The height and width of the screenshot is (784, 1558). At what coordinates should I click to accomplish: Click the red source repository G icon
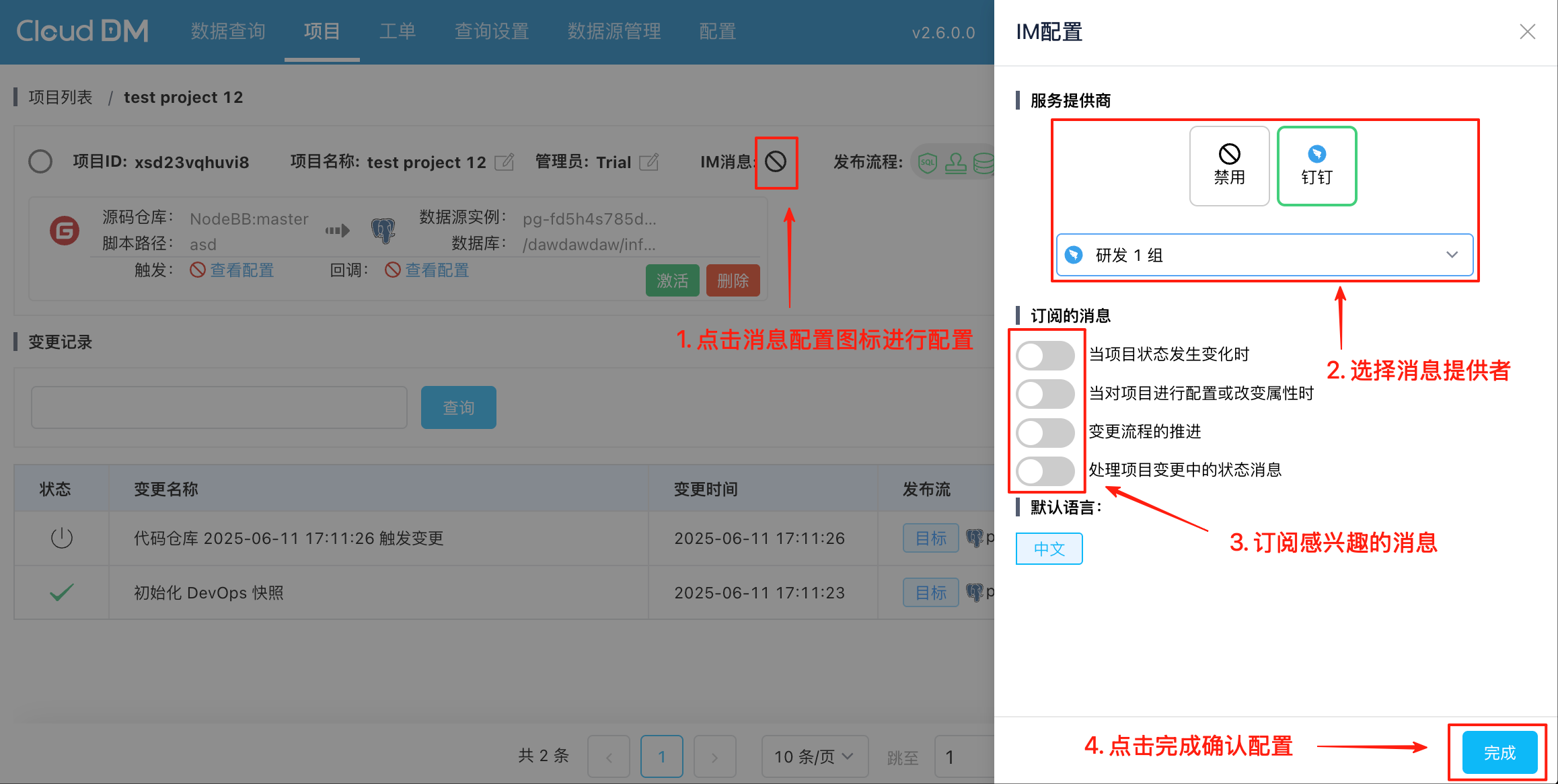pos(65,231)
